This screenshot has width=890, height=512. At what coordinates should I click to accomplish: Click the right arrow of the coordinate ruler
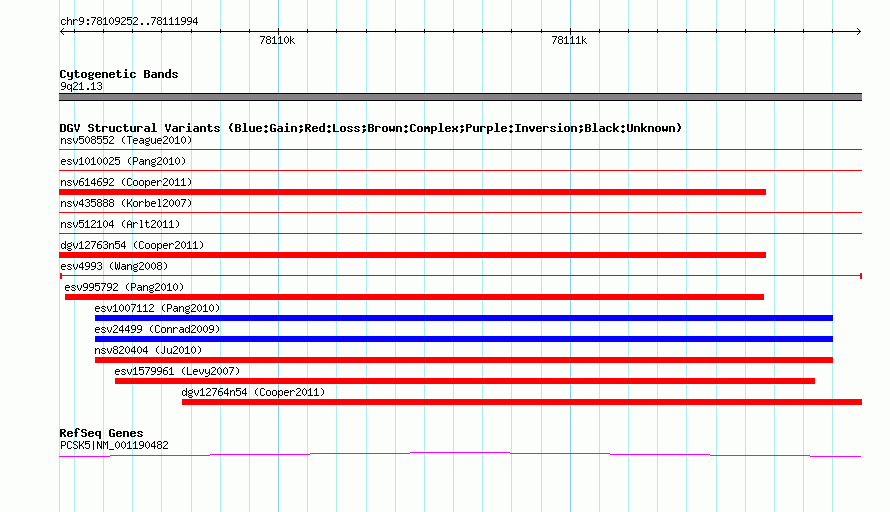[858, 31]
